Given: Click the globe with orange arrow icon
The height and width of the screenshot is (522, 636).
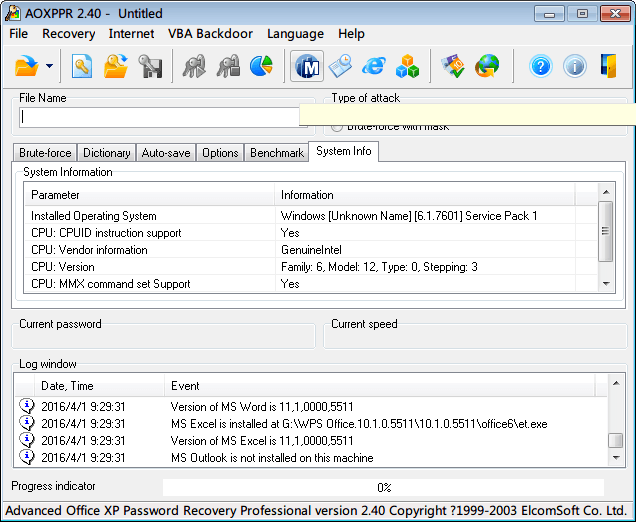Looking at the screenshot, I should (x=487, y=66).
